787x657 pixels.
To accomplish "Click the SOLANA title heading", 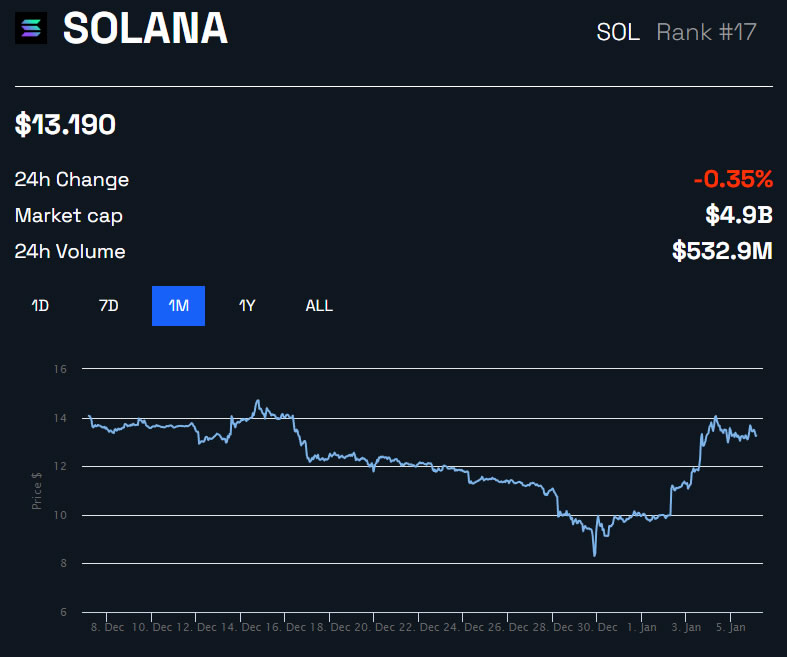I will tap(146, 30).
